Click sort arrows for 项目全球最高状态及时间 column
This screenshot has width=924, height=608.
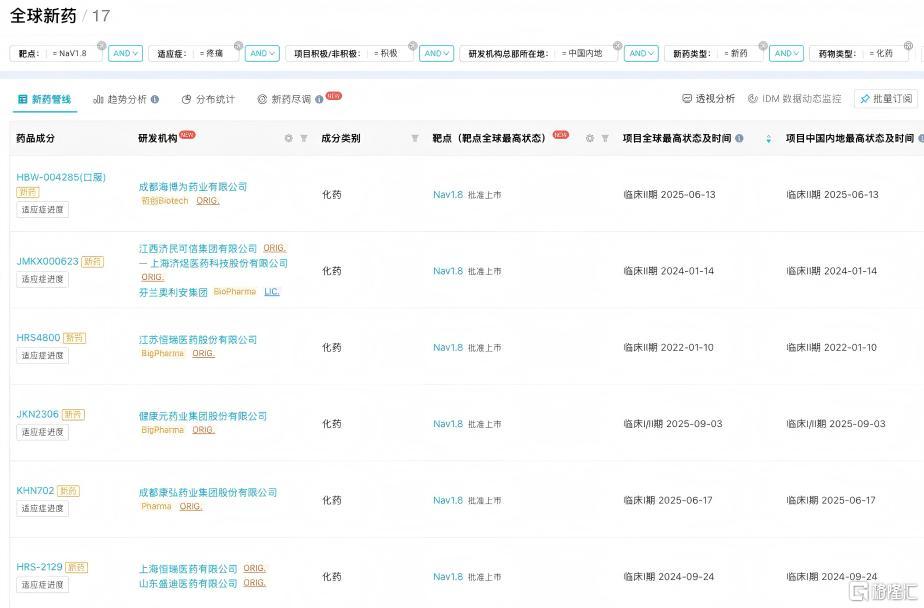point(768,139)
